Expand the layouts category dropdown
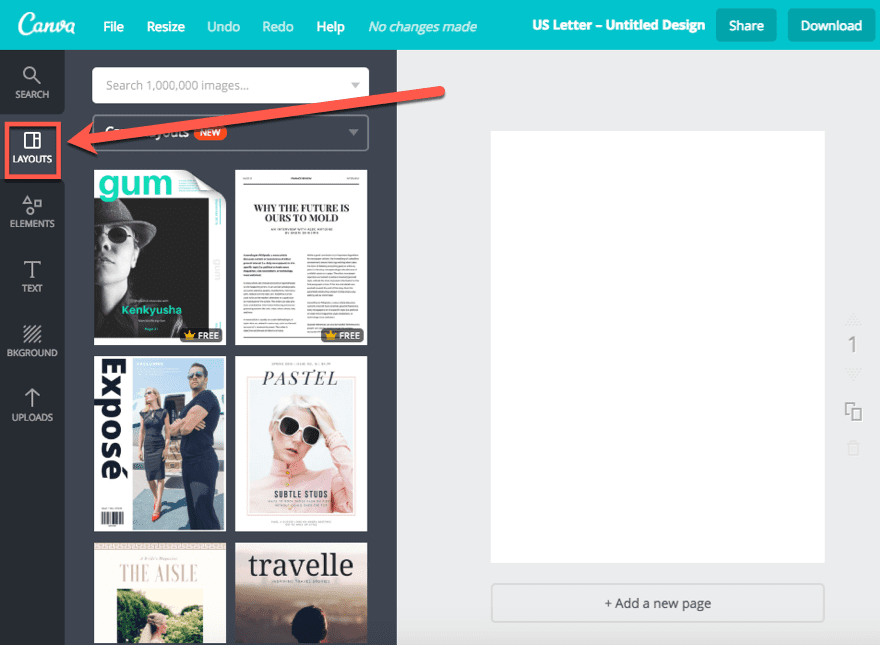Image resolution: width=880 pixels, height=645 pixels. pos(355,132)
